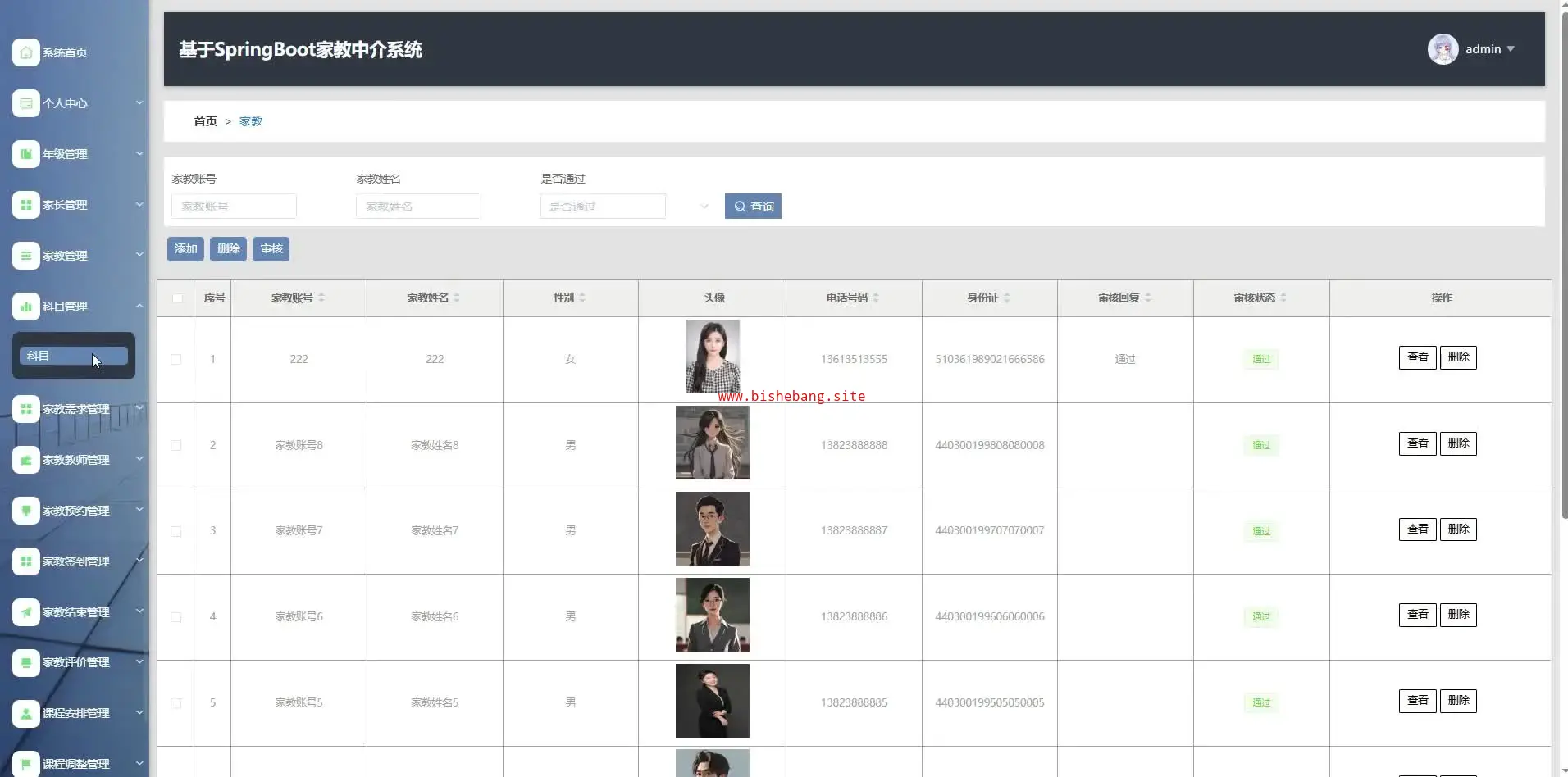The height and width of the screenshot is (777, 1568).
Task: Click the admin avatar picture
Action: (1443, 49)
